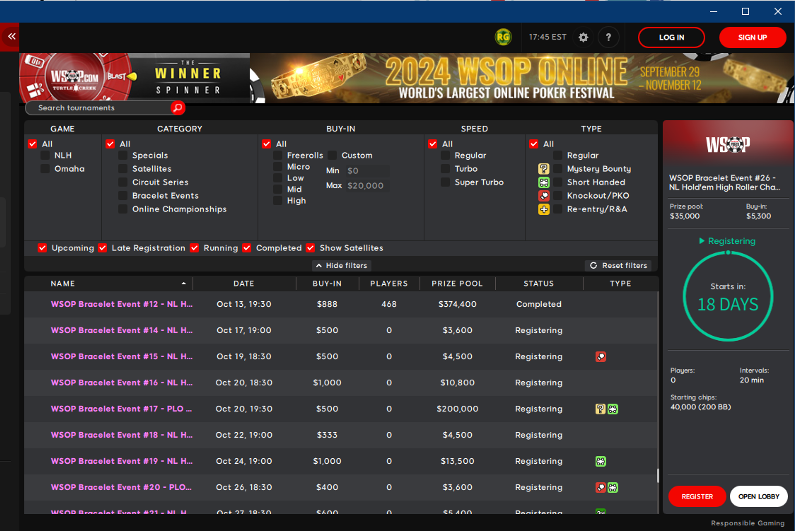795x531 pixels.
Task: Enable the Omaha game checkbox
Action: pos(45,169)
